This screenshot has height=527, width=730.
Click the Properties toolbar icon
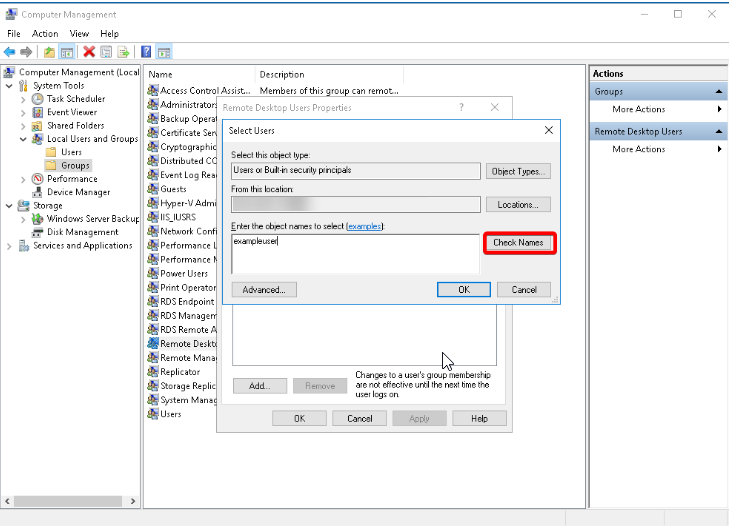(x=106, y=52)
